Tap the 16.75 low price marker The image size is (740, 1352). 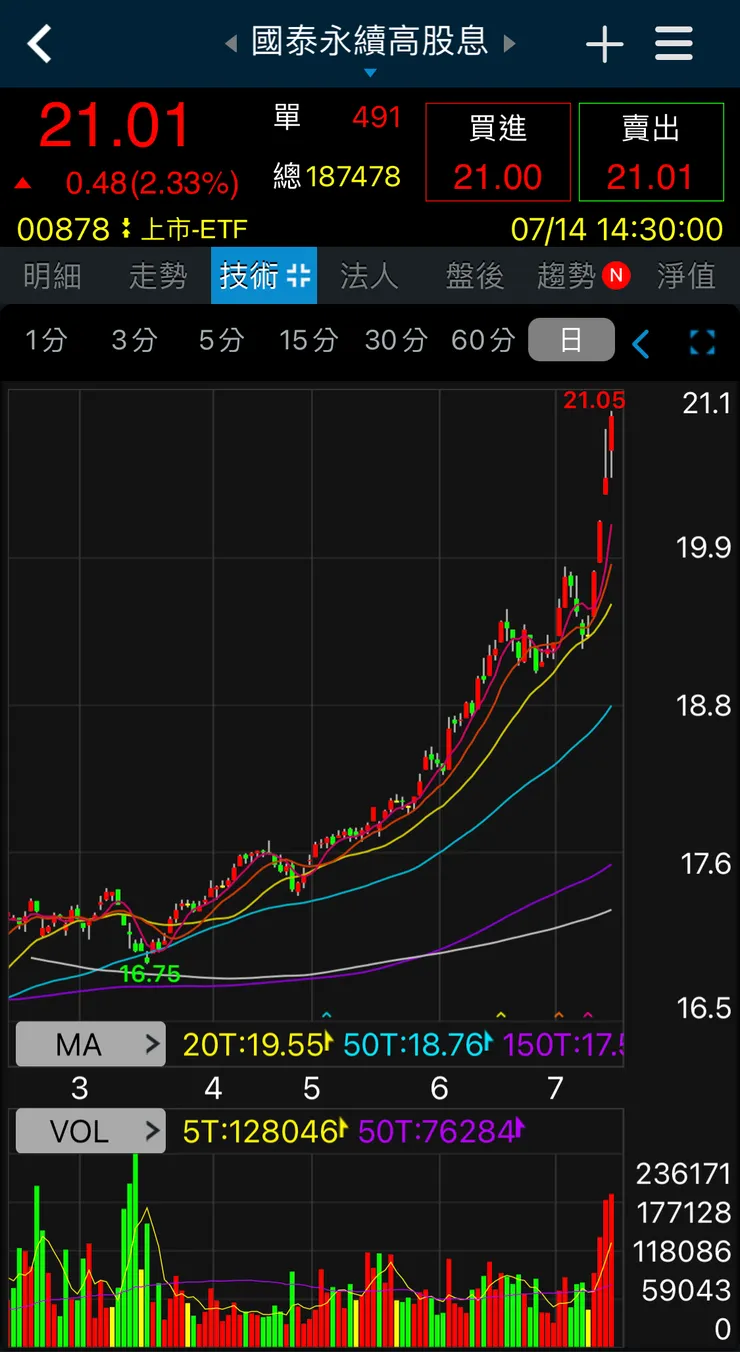pyautogui.click(x=150, y=973)
